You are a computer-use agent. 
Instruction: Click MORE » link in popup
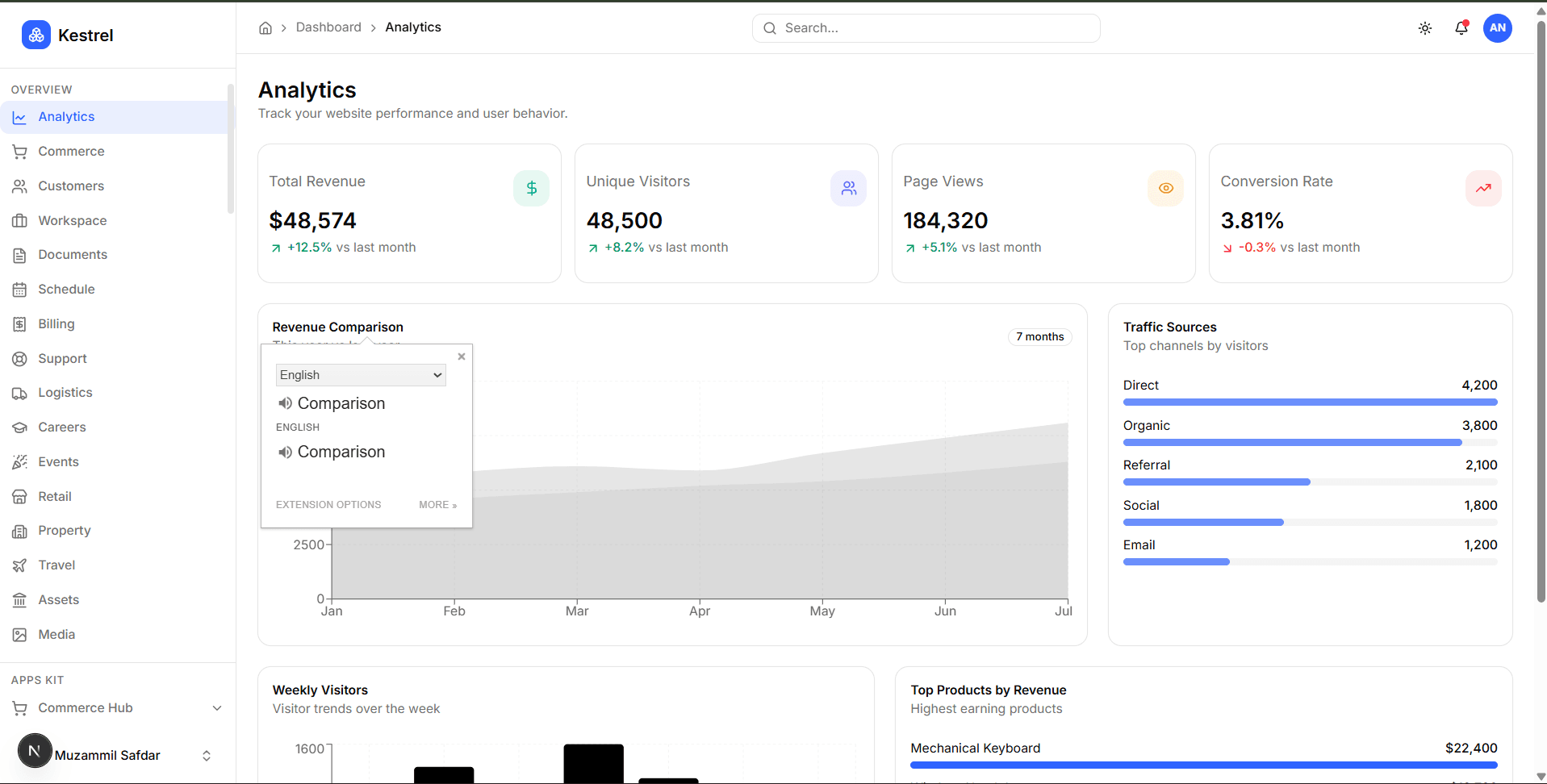coord(437,505)
